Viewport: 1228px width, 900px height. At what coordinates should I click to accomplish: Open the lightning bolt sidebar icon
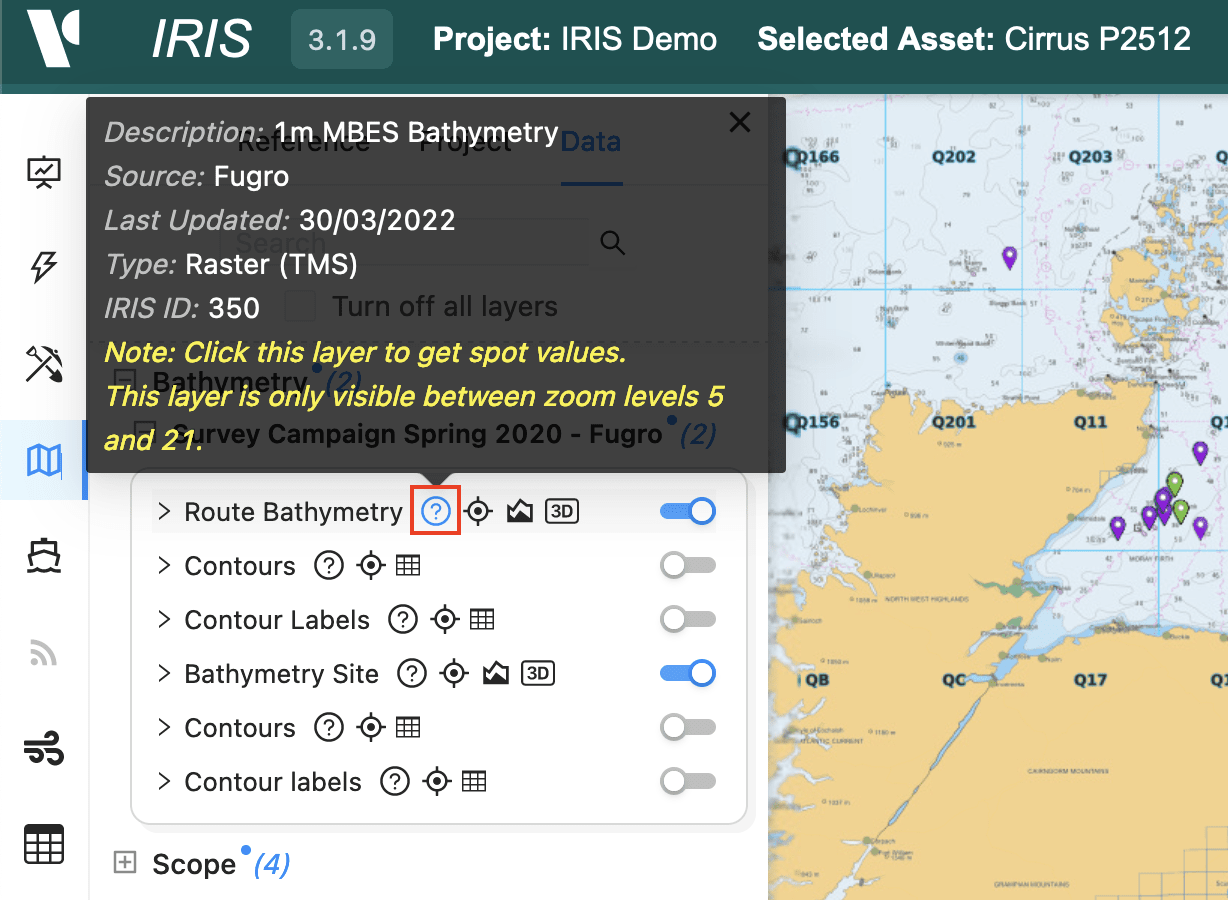coord(44,267)
